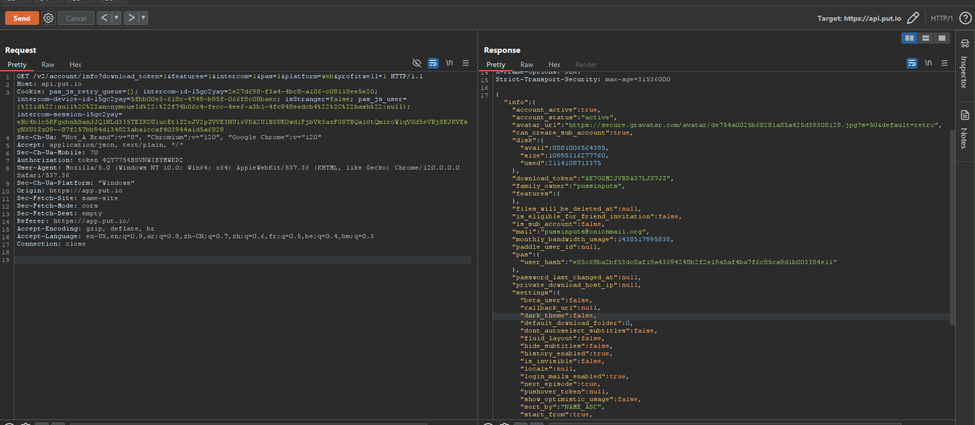Expand the forward history dropdown arrow
The image size is (975, 425).
tap(143, 18)
